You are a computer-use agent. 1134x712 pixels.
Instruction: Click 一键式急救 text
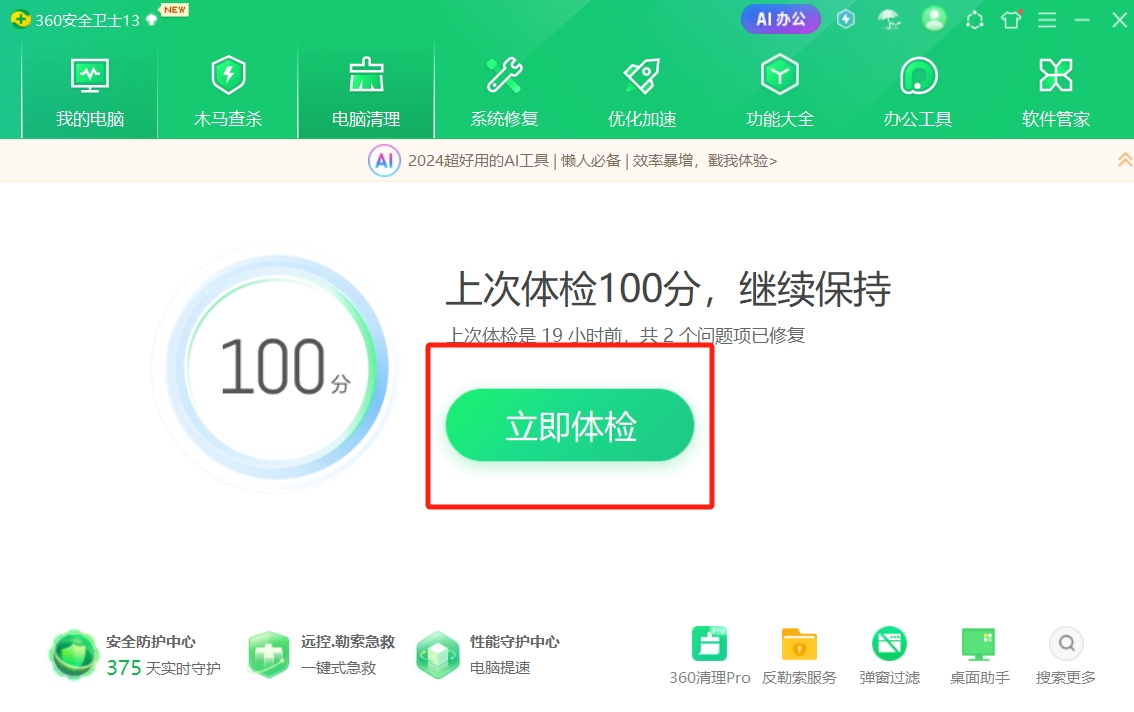[x=338, y=668]
